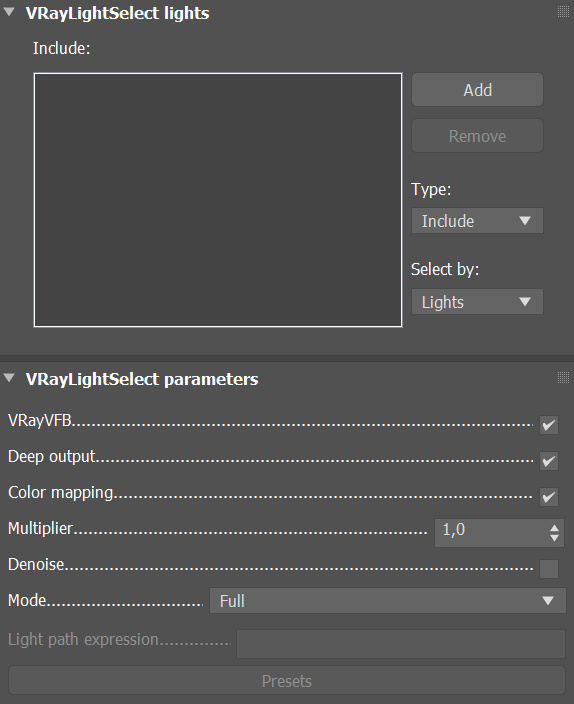
Task: Enable the Denoise checkbox
Action: click(549, 569)
